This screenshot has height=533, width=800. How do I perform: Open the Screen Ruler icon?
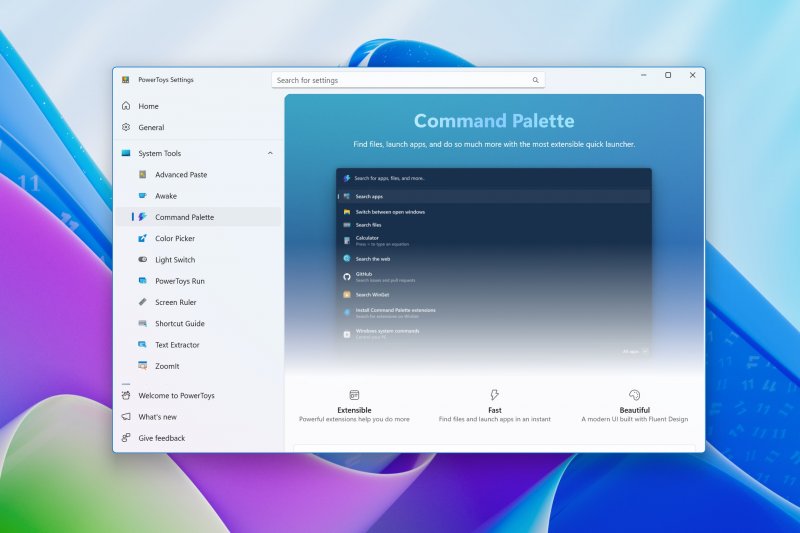[143, 302]
